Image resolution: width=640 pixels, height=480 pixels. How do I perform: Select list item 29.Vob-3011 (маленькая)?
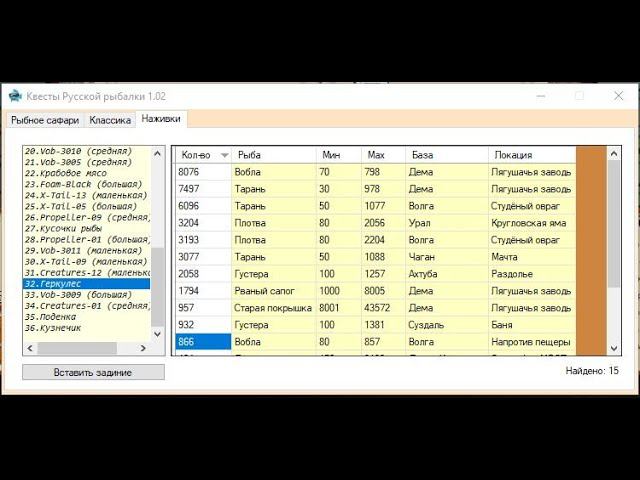(87, 250)
